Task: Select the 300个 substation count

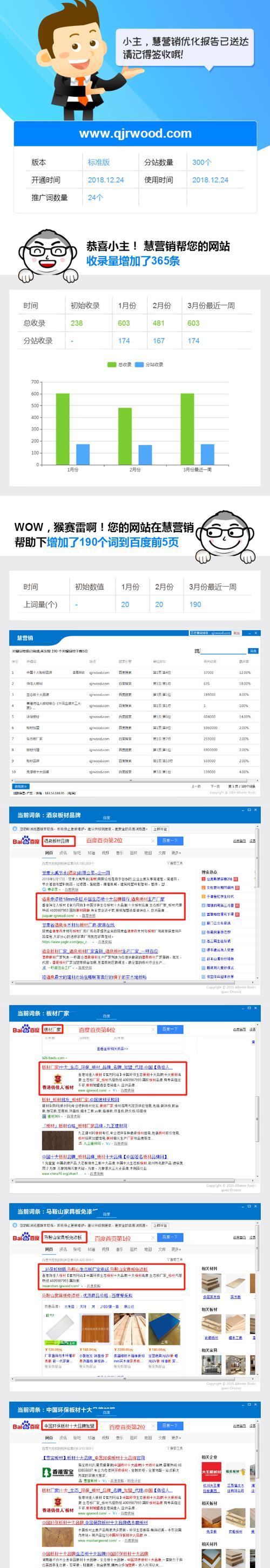Action: click(202, 163)
